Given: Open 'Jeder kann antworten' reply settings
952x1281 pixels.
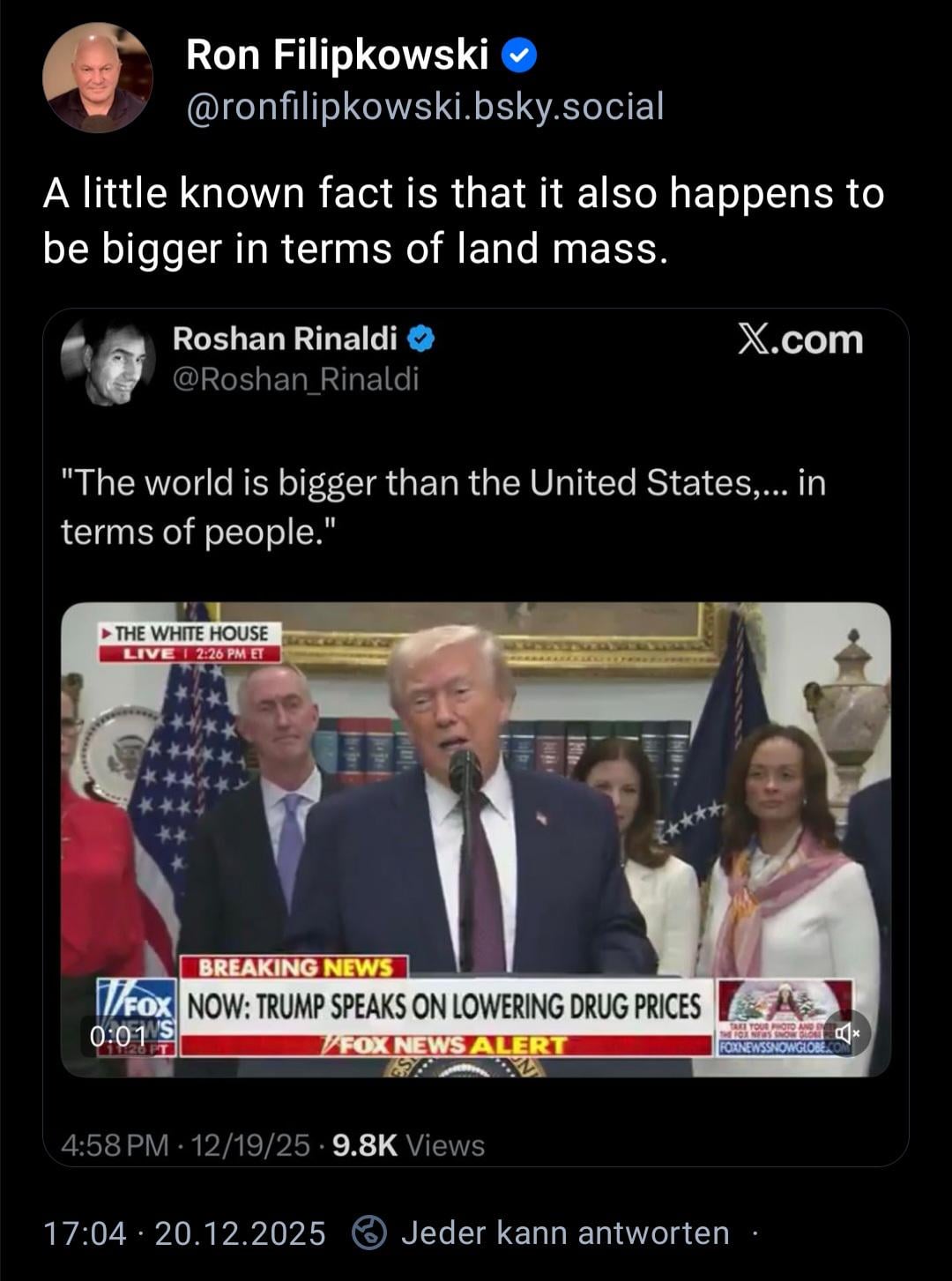Looking at the screenshot, I should pyautogui.click(x=565, y=1233).
